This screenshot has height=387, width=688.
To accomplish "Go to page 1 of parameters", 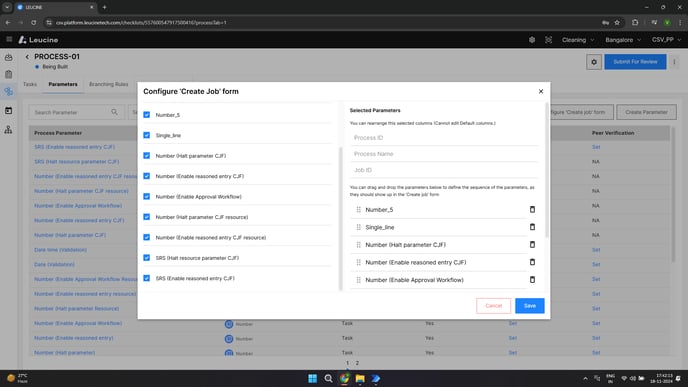I will pos(347,363).
